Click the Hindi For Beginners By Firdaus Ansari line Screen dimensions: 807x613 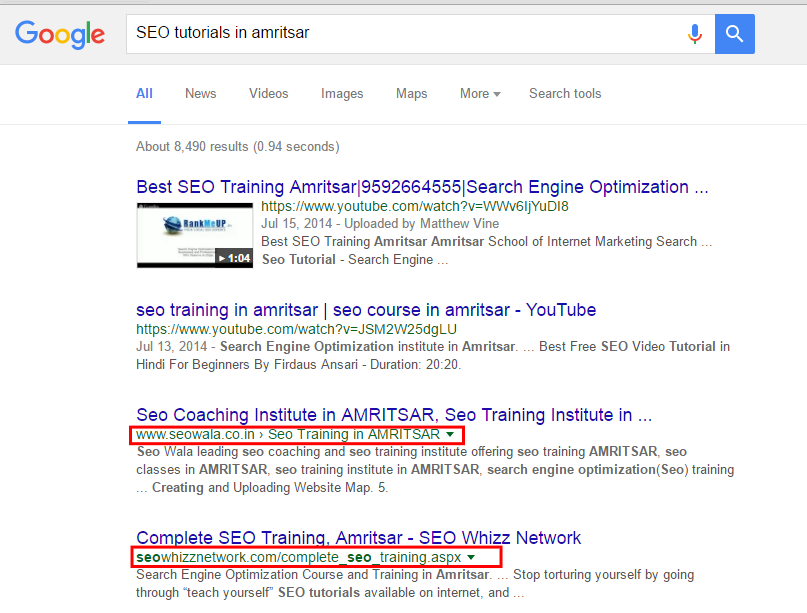click(299, 364)
